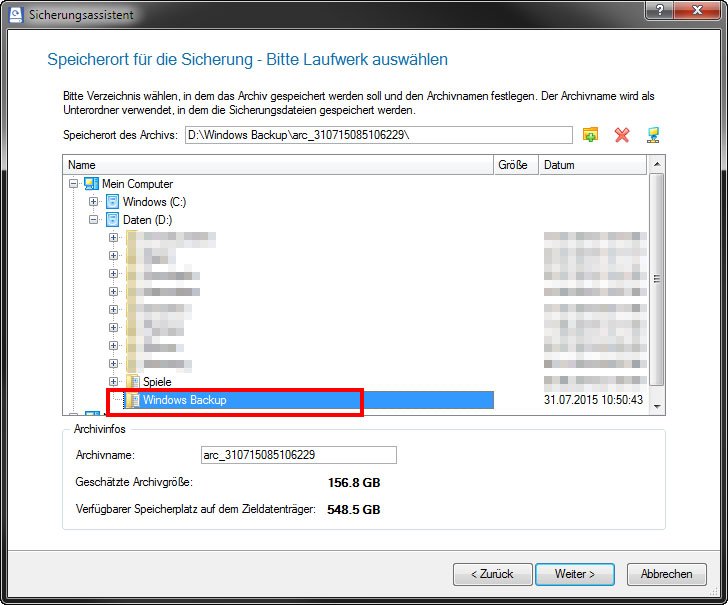Screen dimensions: 728x605
Task: Expand the Windows (C:) drive
Action: [x=94, y=202]
